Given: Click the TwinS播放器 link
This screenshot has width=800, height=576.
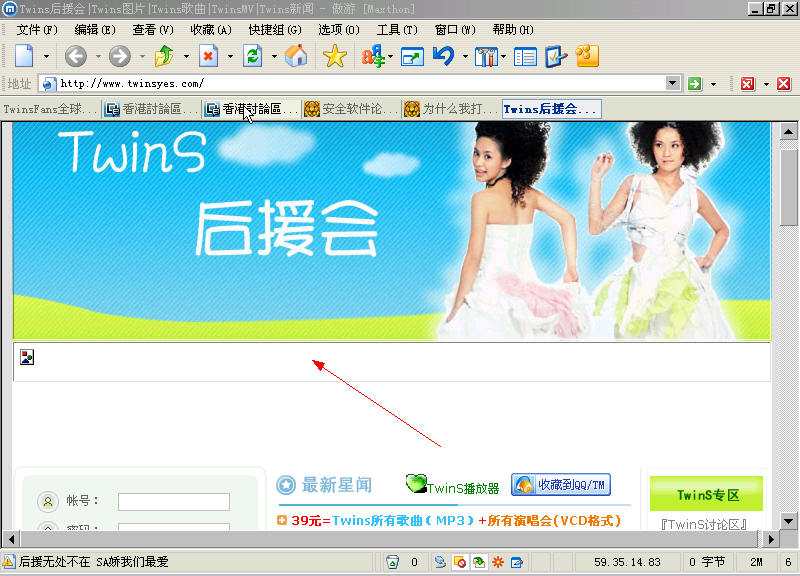Looking at the screenshot, I should click(x=452, y=486).
